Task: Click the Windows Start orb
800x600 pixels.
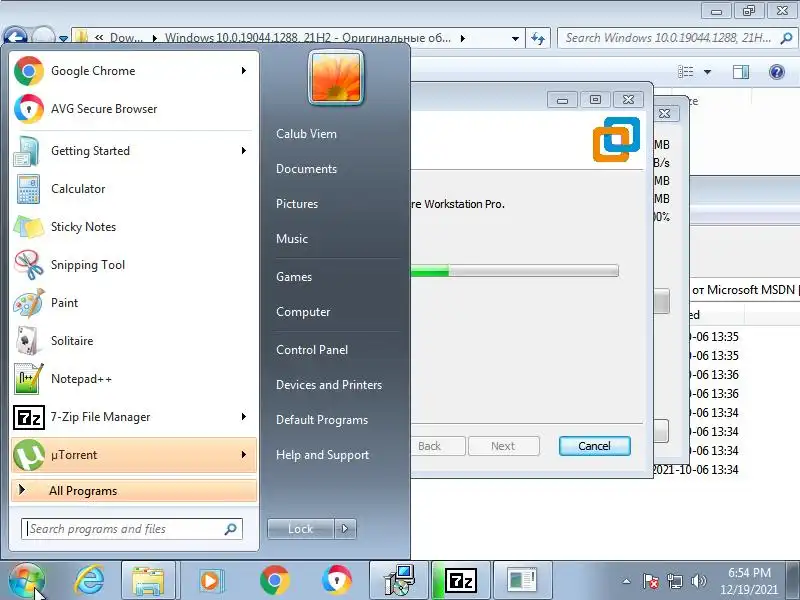Action: (27, 581)
